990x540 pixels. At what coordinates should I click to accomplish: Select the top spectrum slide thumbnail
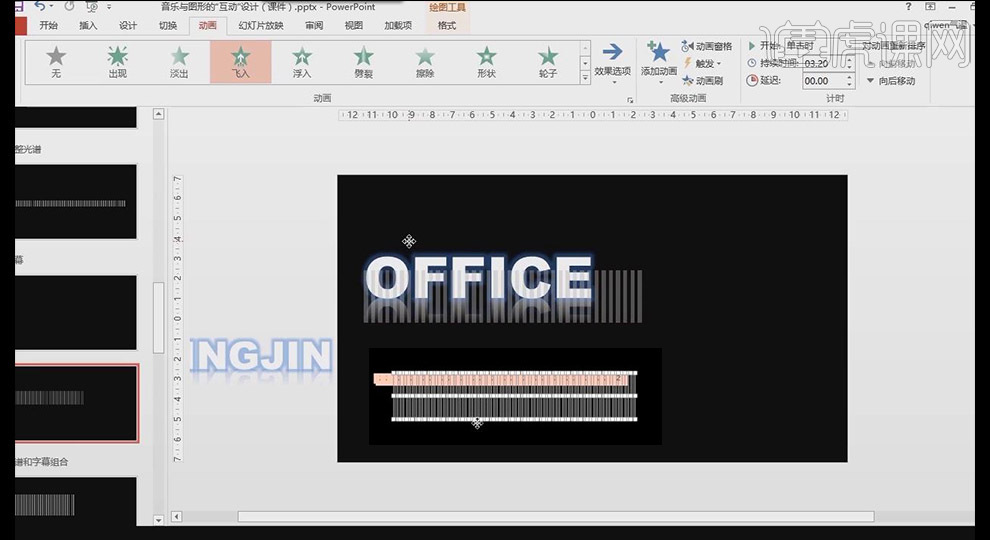click(x=76, y=203)
